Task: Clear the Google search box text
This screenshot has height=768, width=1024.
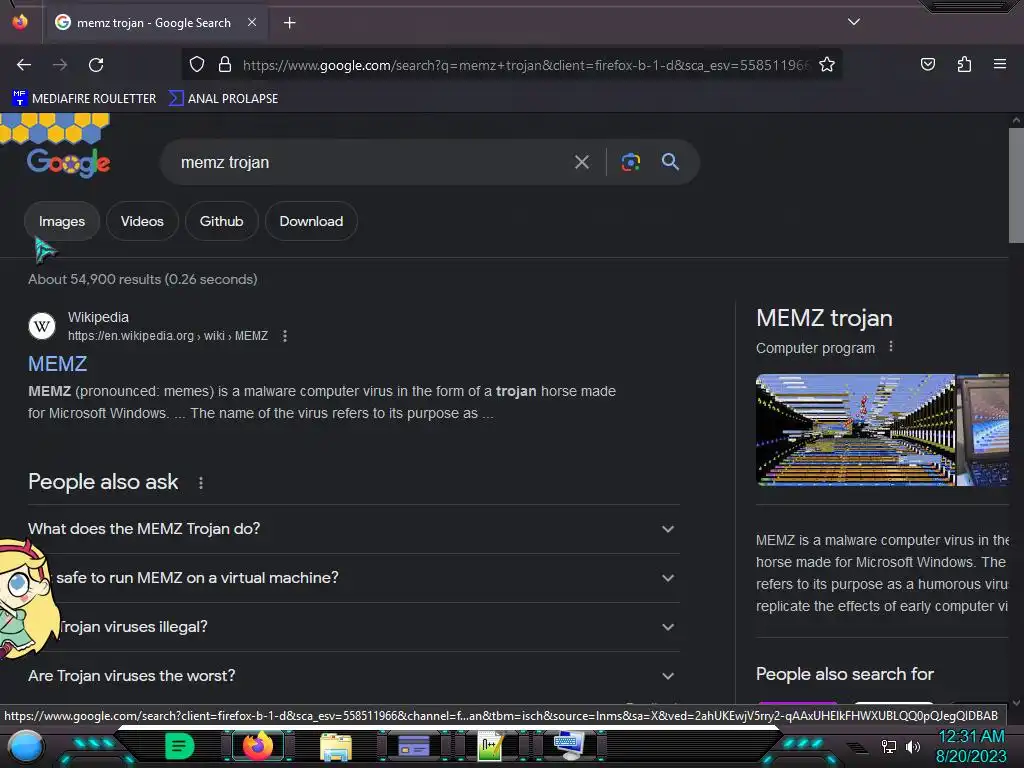Action: pos(581,162)
